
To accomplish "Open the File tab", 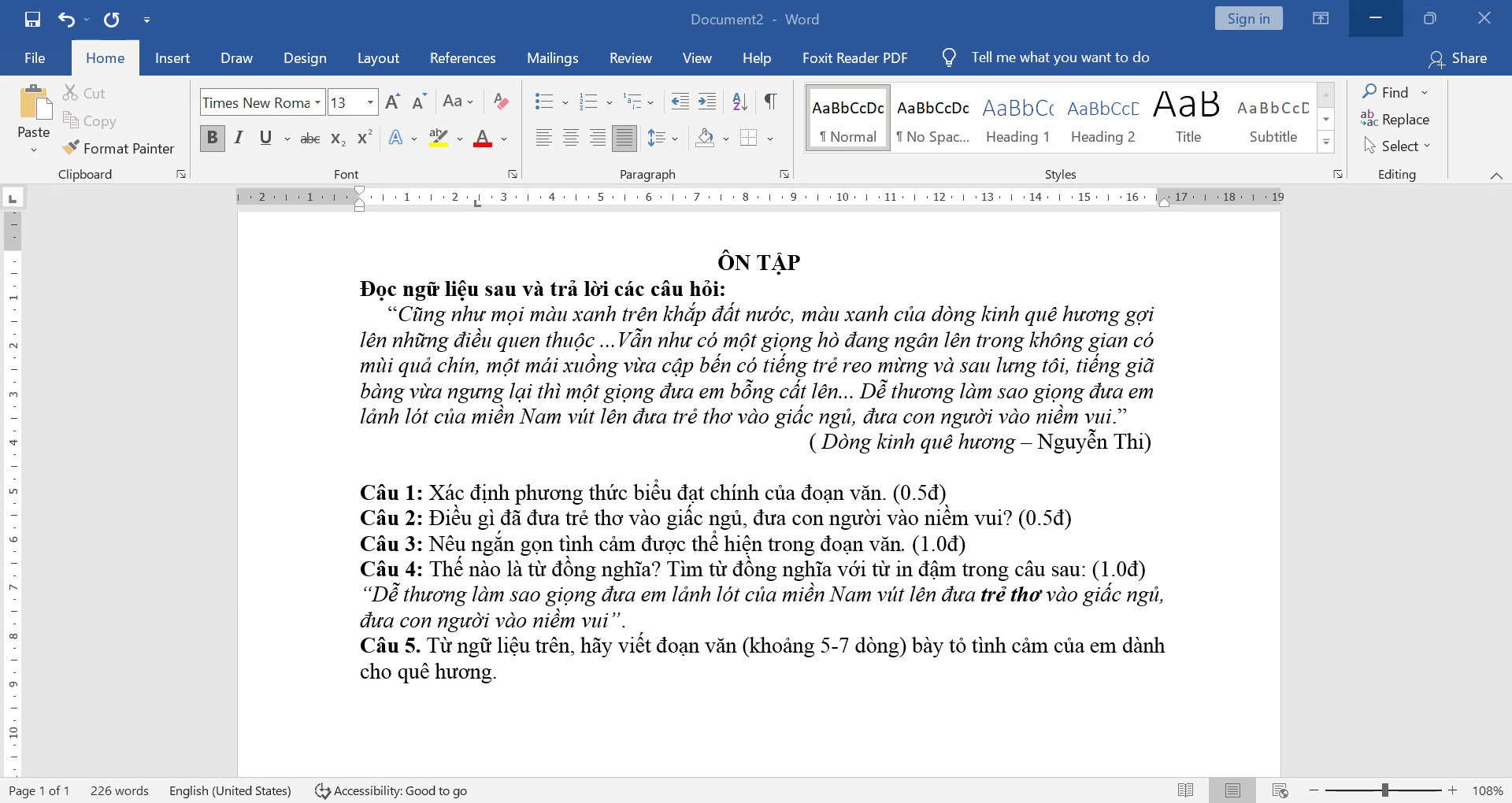I will 35,57.
